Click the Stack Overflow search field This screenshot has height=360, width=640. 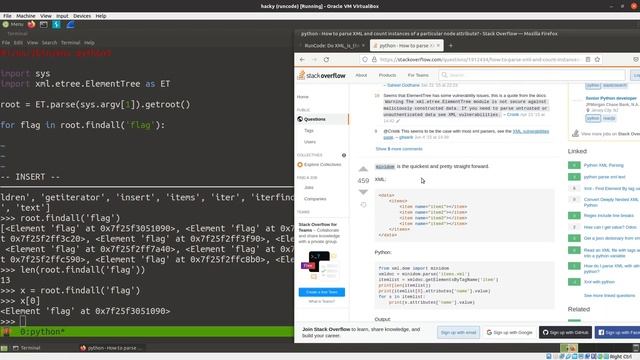(533, 75)
